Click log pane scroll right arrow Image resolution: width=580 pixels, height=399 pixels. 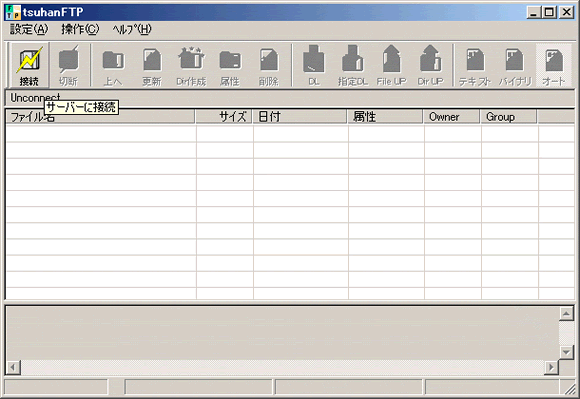(551, 367)
